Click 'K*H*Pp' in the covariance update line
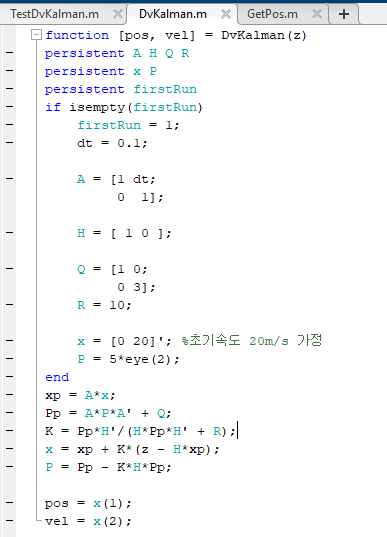Screen dimensions: 387x537 click(x=141, y=467)
